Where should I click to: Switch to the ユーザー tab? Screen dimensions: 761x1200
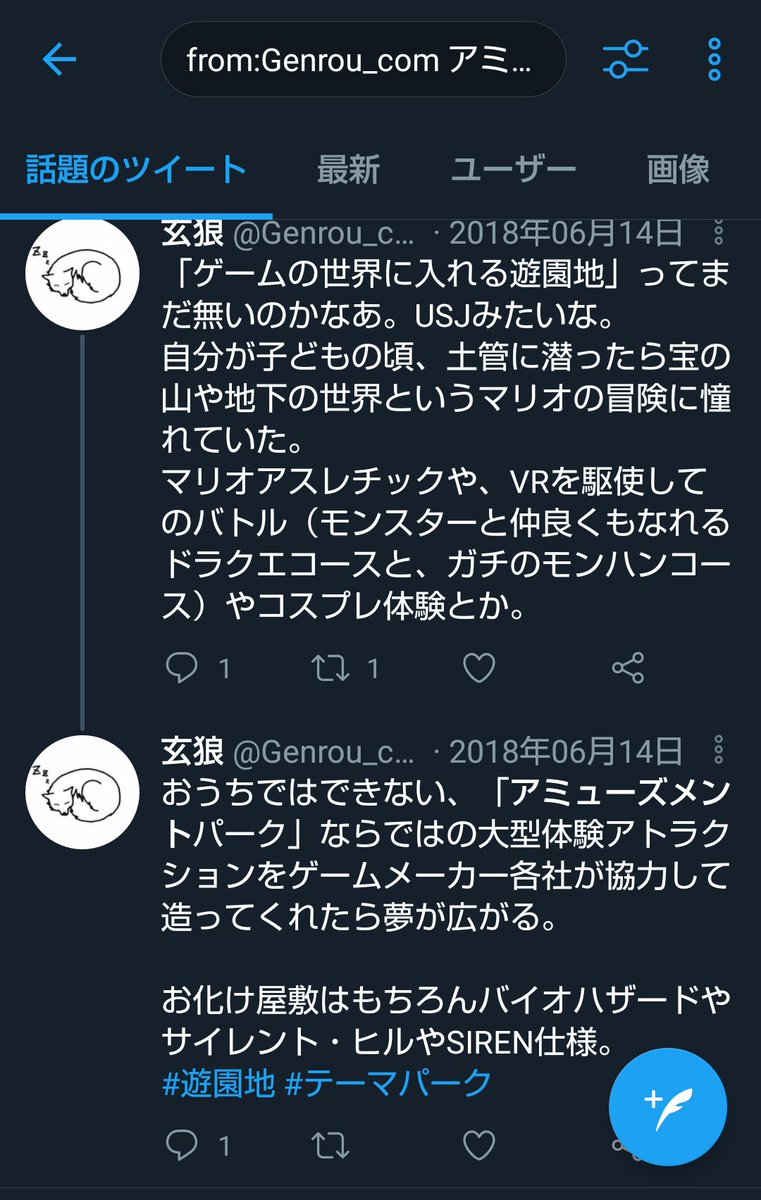(x=513, y=169)
